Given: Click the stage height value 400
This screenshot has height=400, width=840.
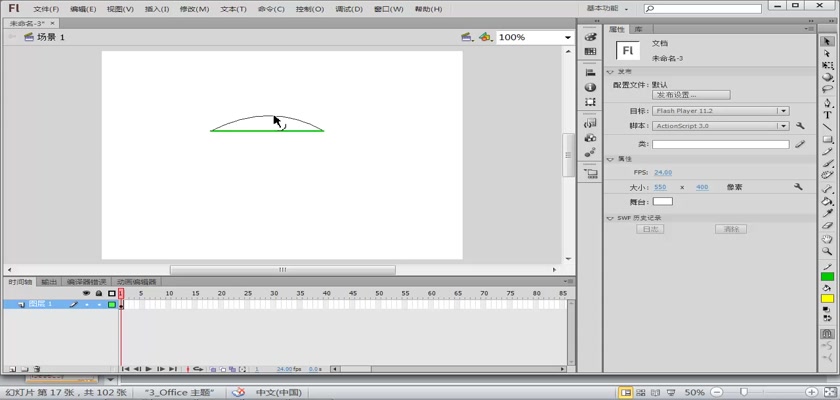Looking at the screenshot, I should [x=702, y=187].
